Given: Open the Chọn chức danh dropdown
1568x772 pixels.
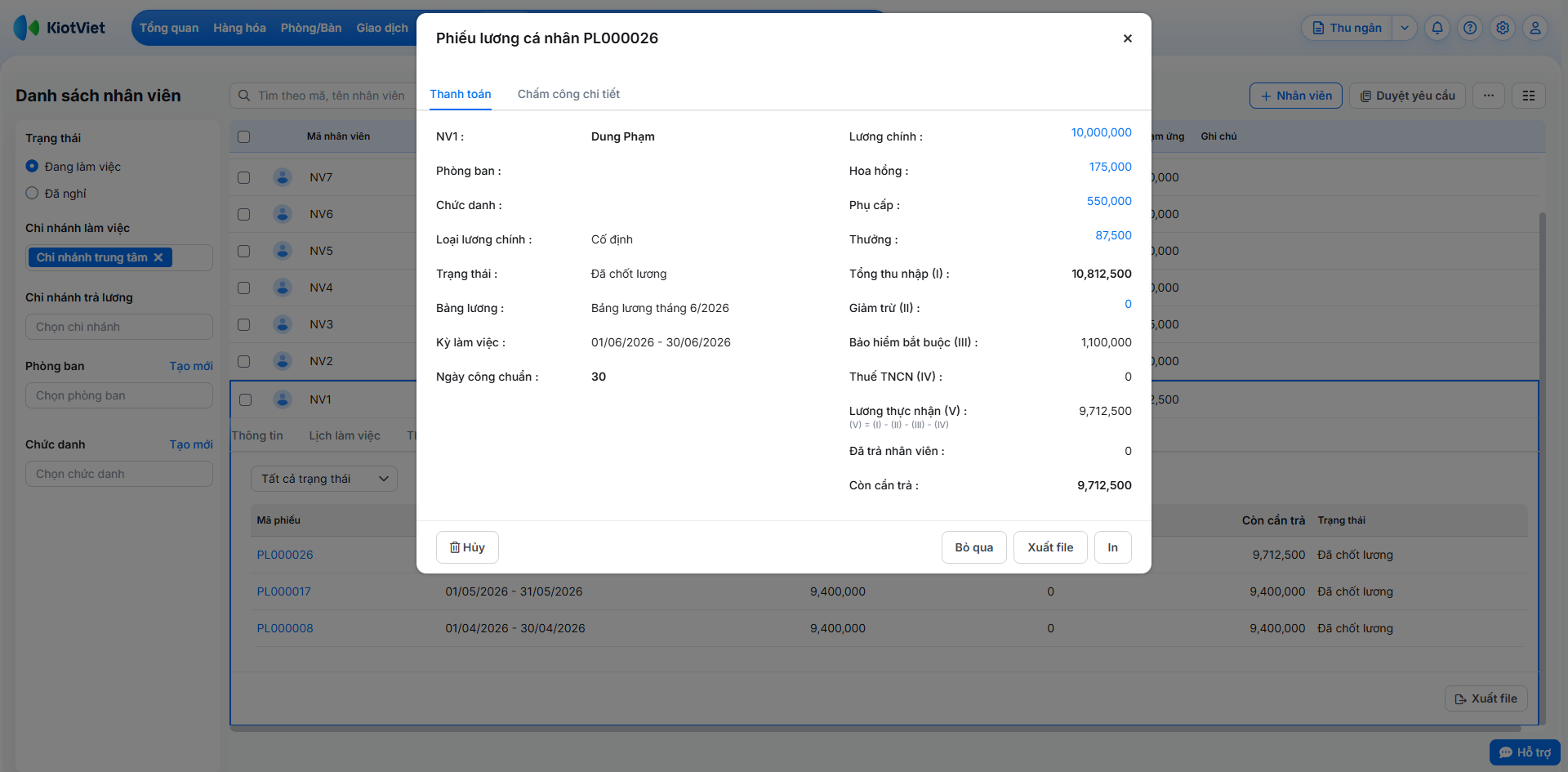Looking at the screenshot, I should pos(119,474).
